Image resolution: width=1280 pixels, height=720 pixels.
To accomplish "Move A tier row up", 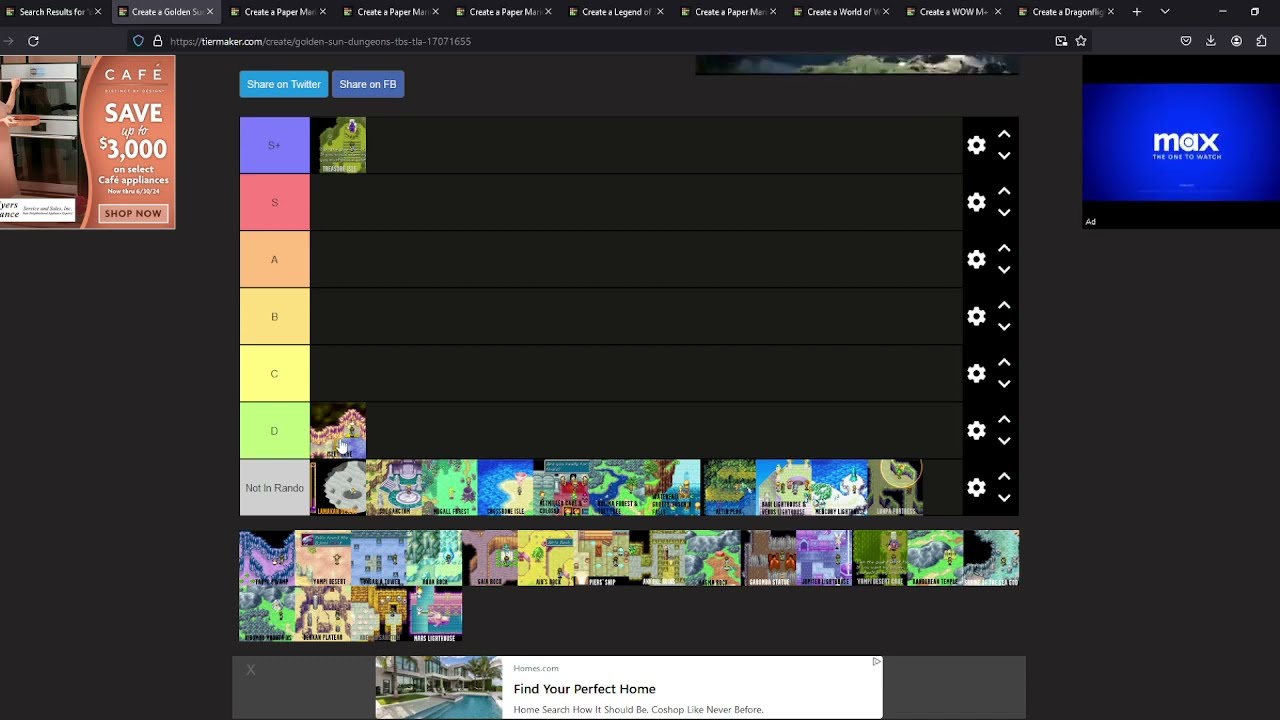I will pyautogui.click(x=1004, y=248).
